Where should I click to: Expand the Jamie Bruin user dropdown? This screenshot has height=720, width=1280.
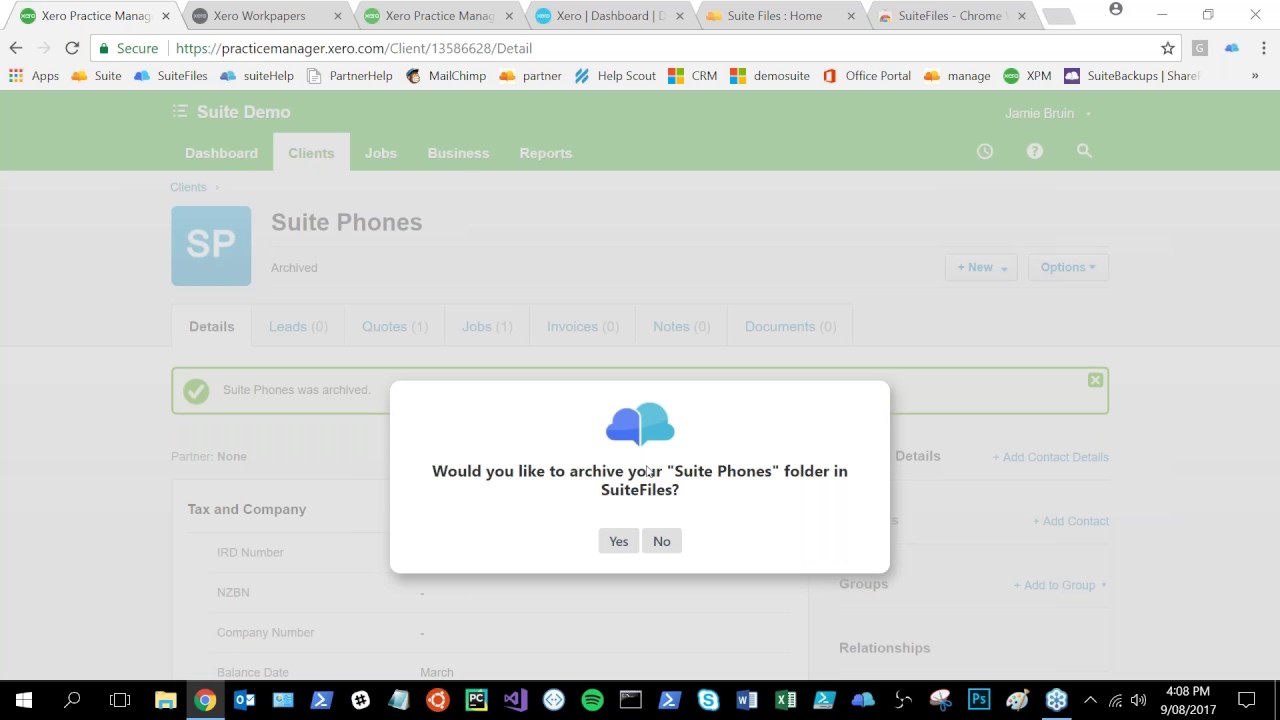(1047, 113)
